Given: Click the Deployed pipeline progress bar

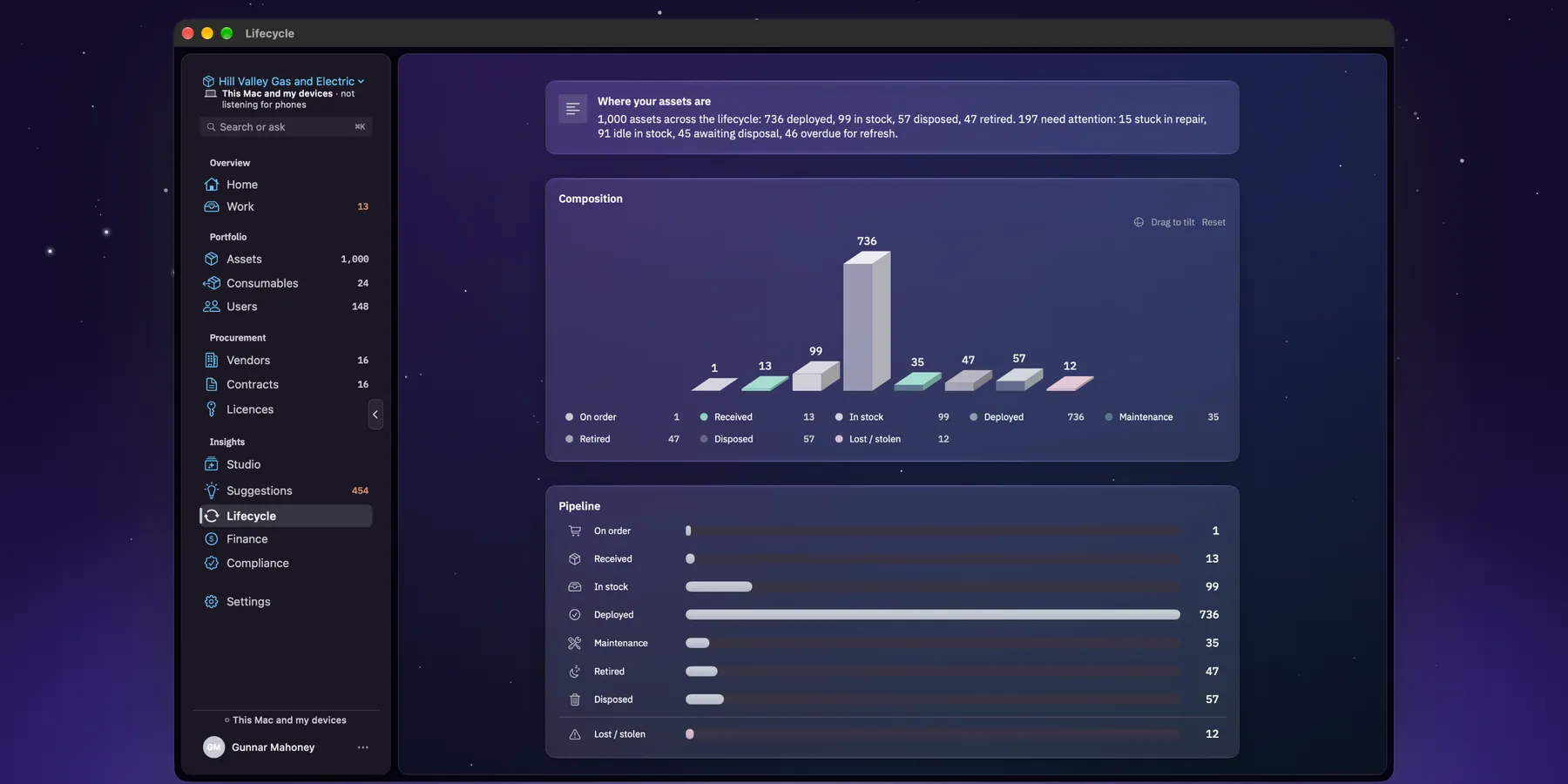Looking at the screenshot, I should pyautogui.click(x=932, y=615).
